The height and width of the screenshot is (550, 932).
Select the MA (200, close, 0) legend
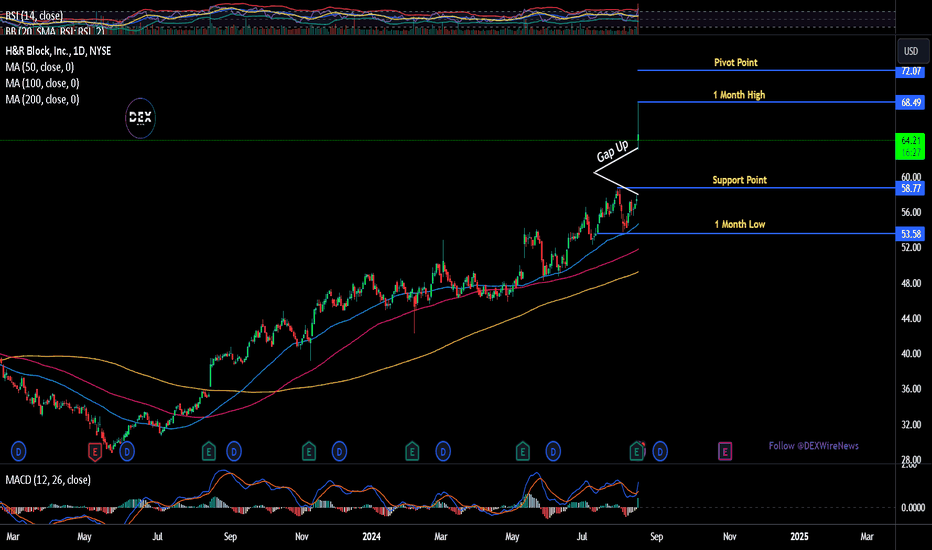pos(42,99)
